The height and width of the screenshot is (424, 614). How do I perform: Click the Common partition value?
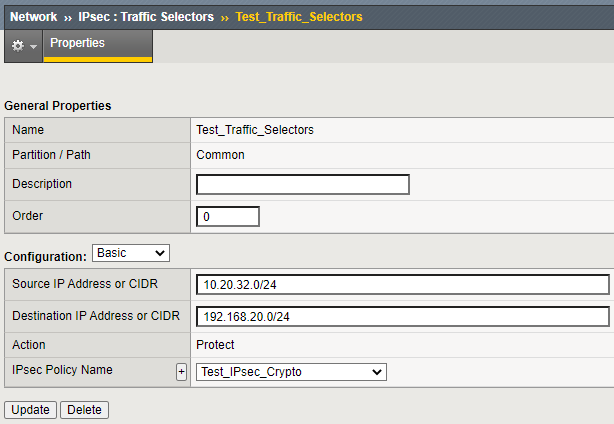click(221, 155)
